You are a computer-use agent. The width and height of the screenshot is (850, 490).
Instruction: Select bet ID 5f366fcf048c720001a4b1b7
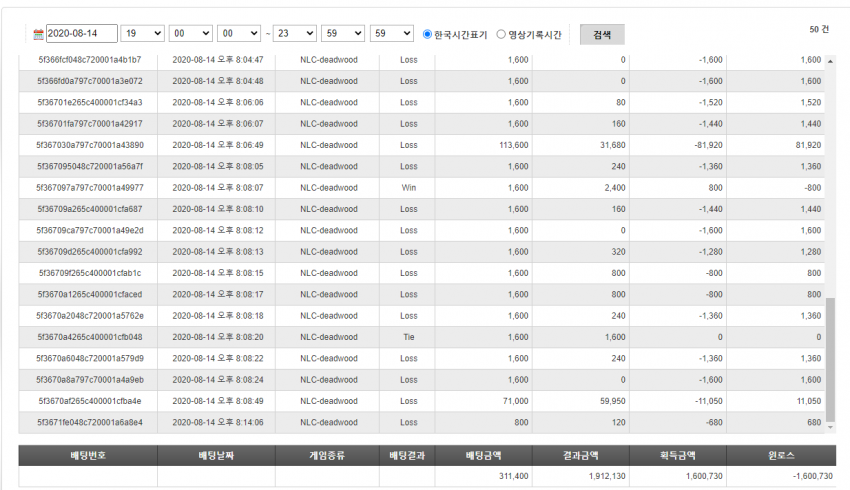(90, 60)
